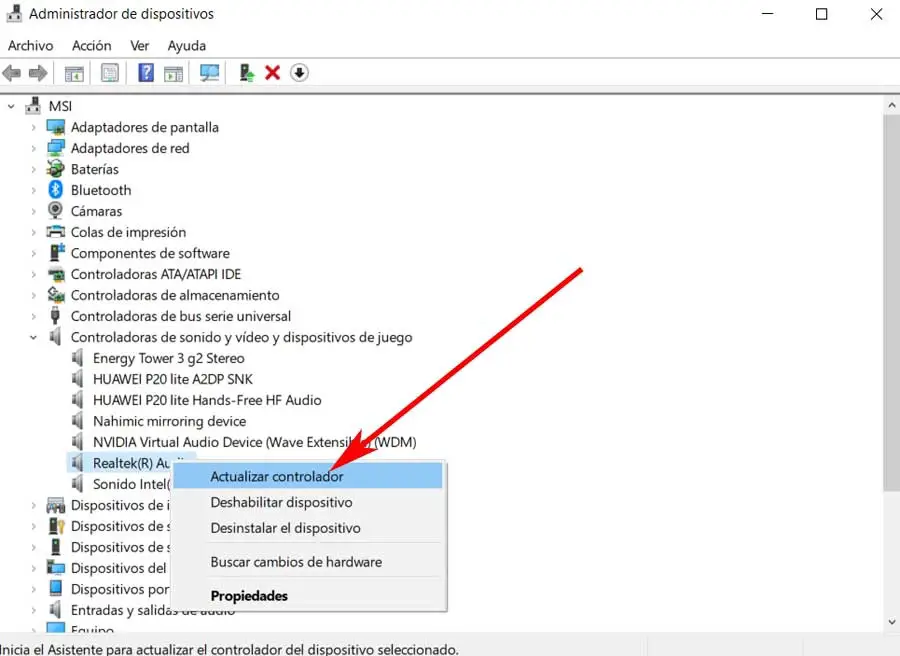This screenshot has height=656, width=900.
Task: Uninstall device with the red X icon
Action: 273,73
